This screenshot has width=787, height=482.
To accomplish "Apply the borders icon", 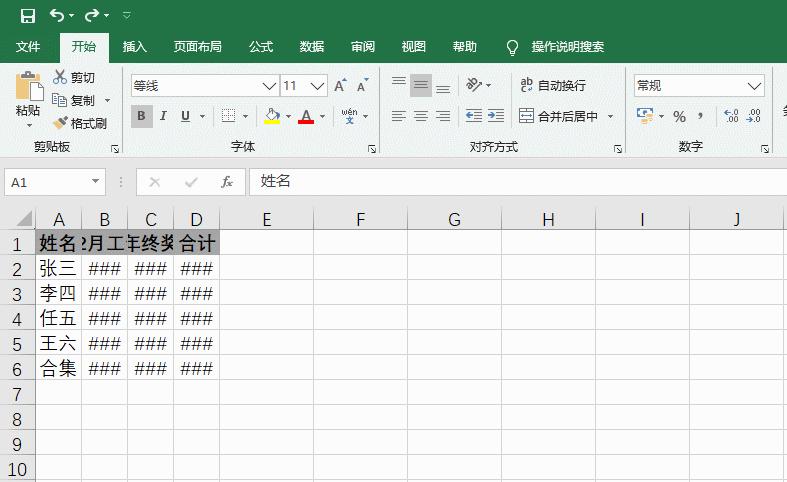I will pyautogui.click(x=228, y=116).
